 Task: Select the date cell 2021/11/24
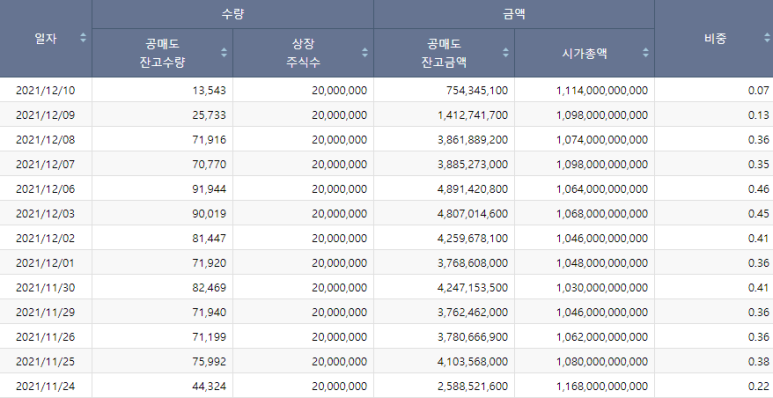[x=45, y=386]
